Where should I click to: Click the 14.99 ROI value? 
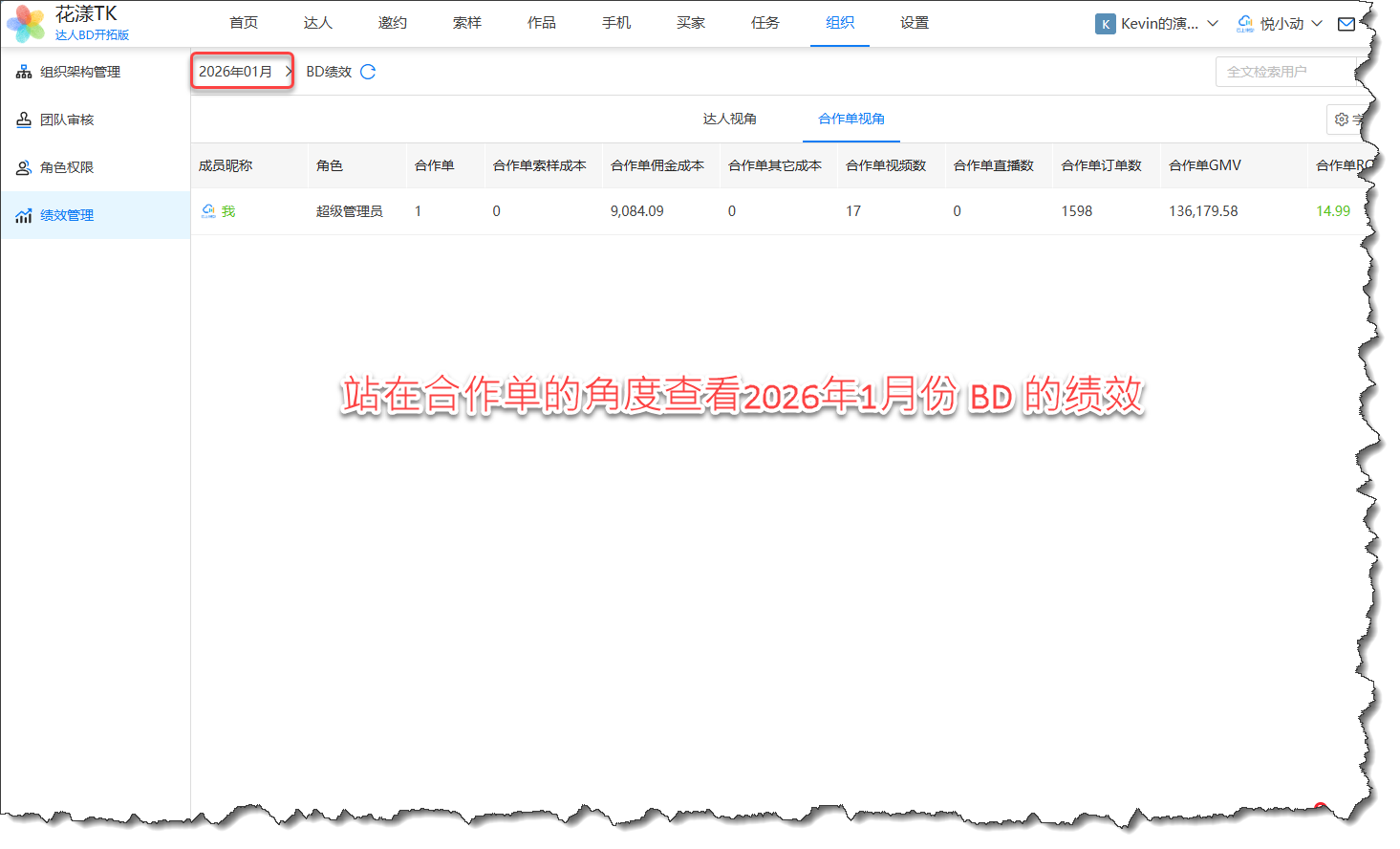click(x=1332, y=211)
